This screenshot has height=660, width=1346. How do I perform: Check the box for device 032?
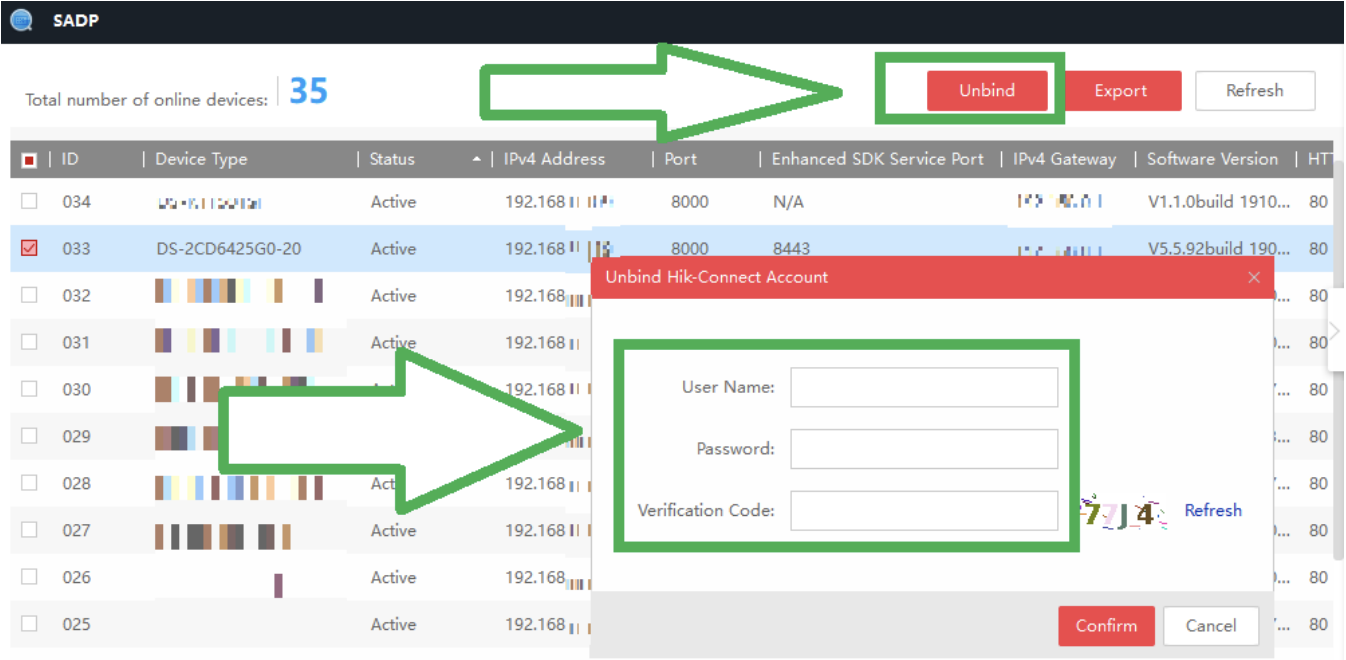coord(29,295)
